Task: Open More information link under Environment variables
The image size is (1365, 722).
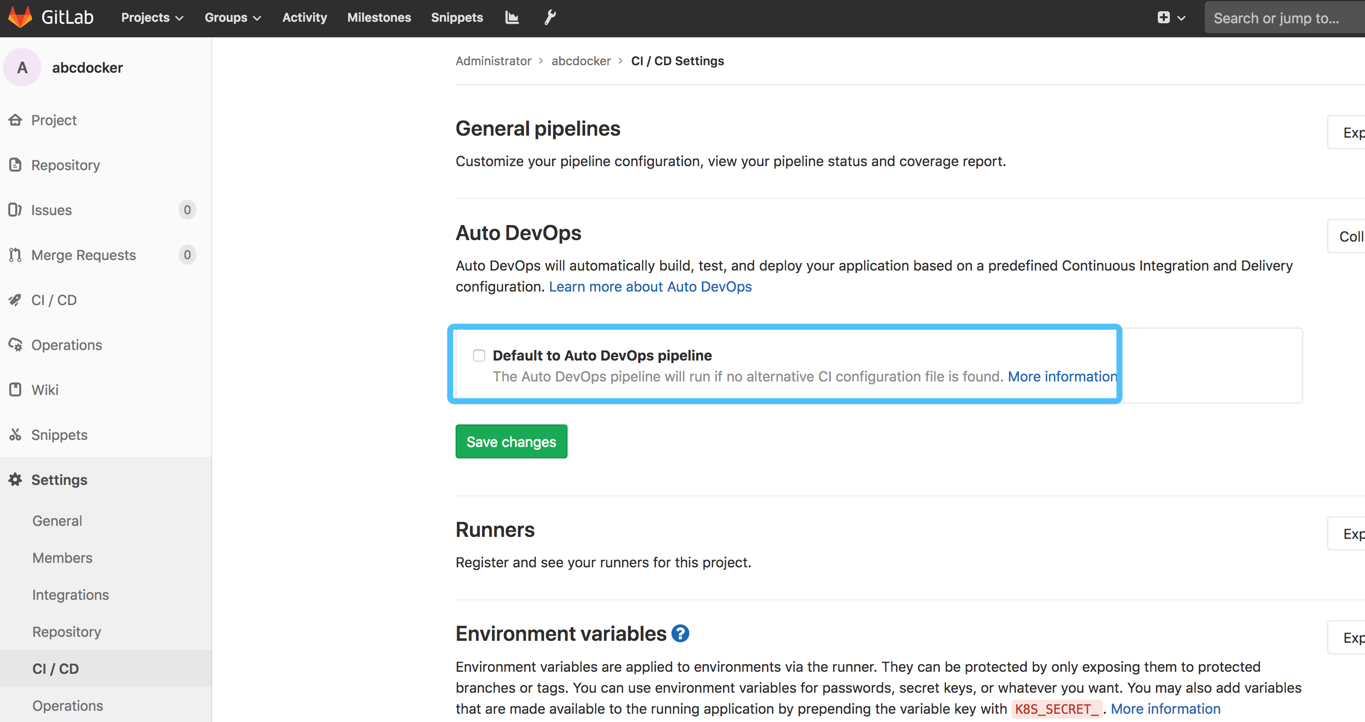Action: click(x=1165, y=708)
